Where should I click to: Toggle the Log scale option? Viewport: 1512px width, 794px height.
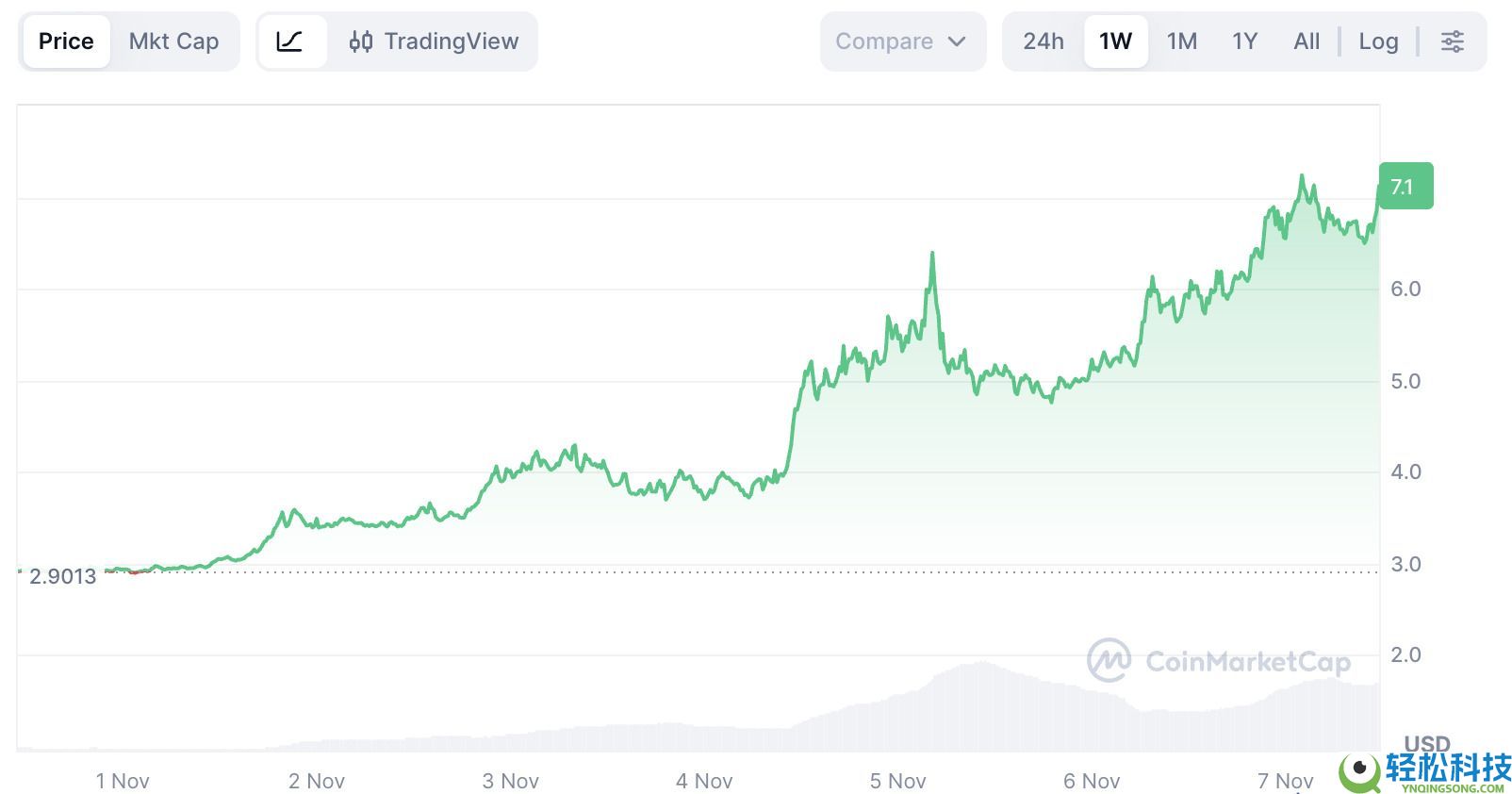[1377, 41]
